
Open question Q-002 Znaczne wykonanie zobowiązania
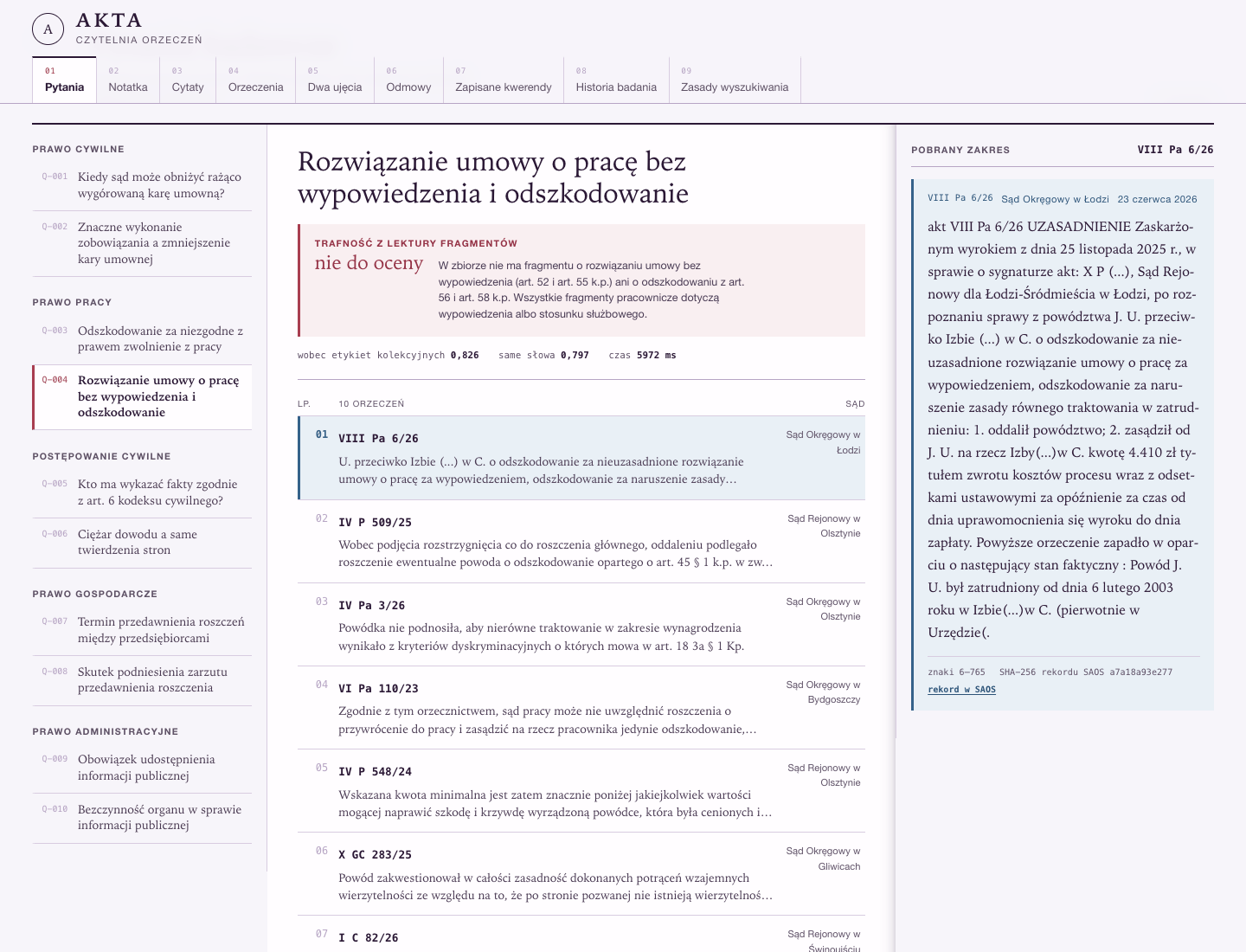(142, 243)
